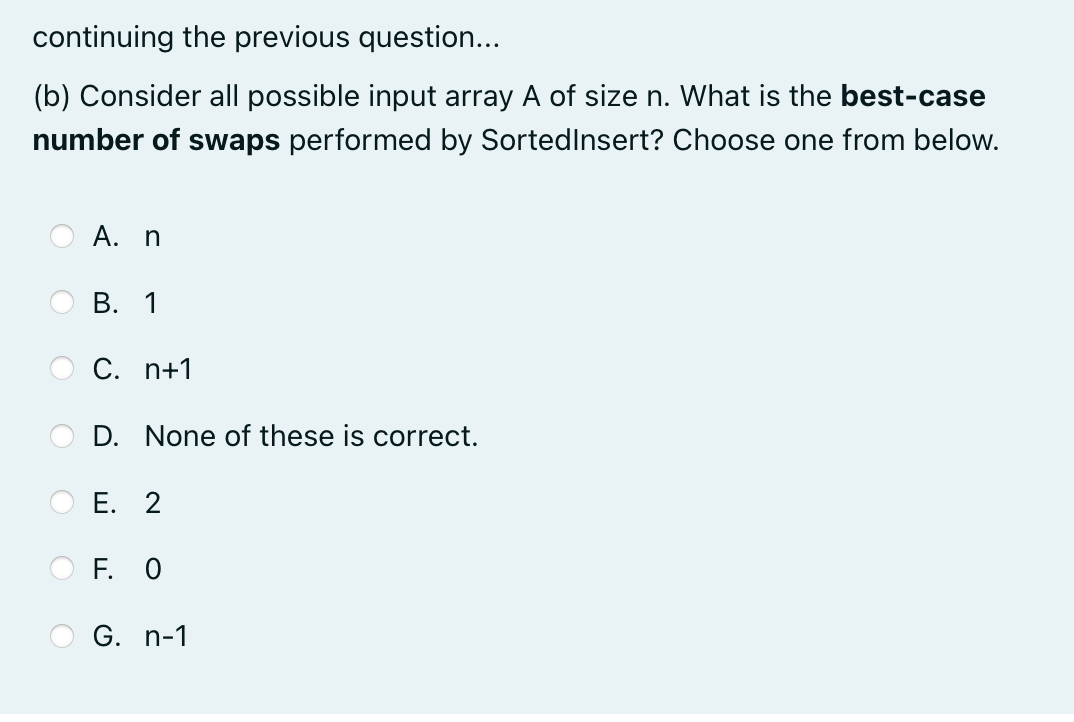Choose the answer labeled n
The image size is (1074, 722).
click(152, 236)
